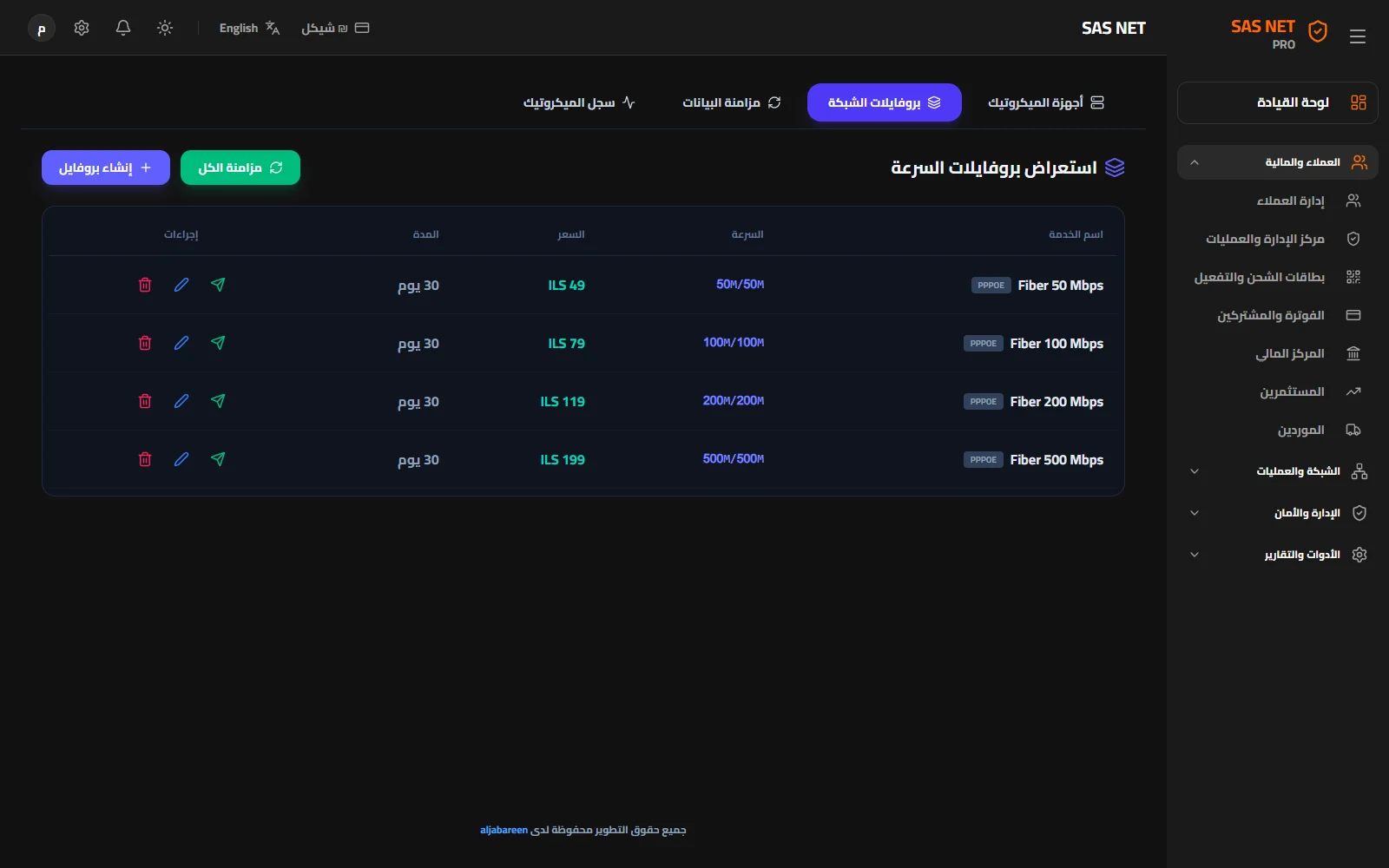1389x868 pixels.
Task: Open the notifications bell
Action: pos(123,28)
